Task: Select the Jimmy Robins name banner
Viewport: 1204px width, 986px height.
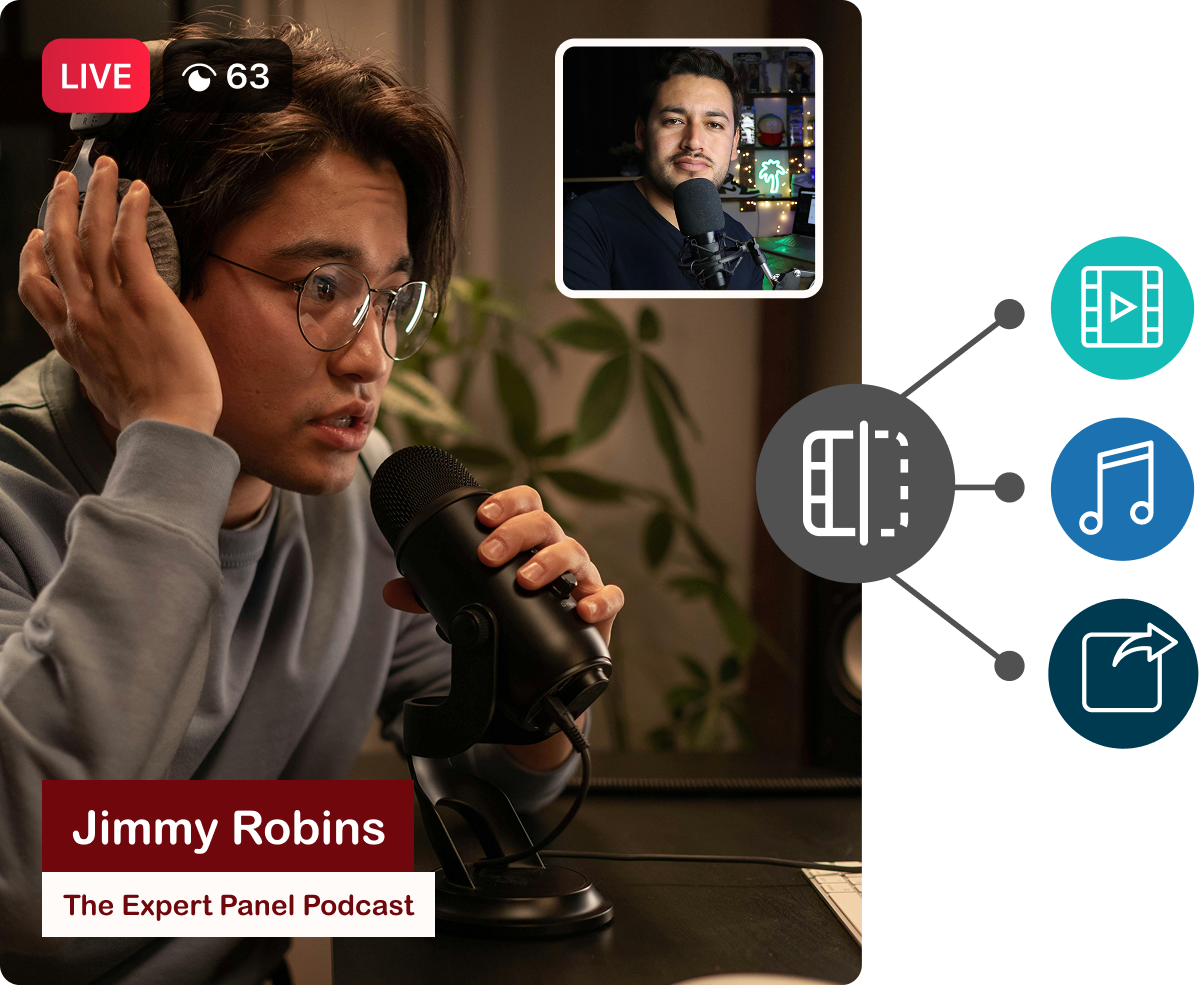Action: point(228,827)
